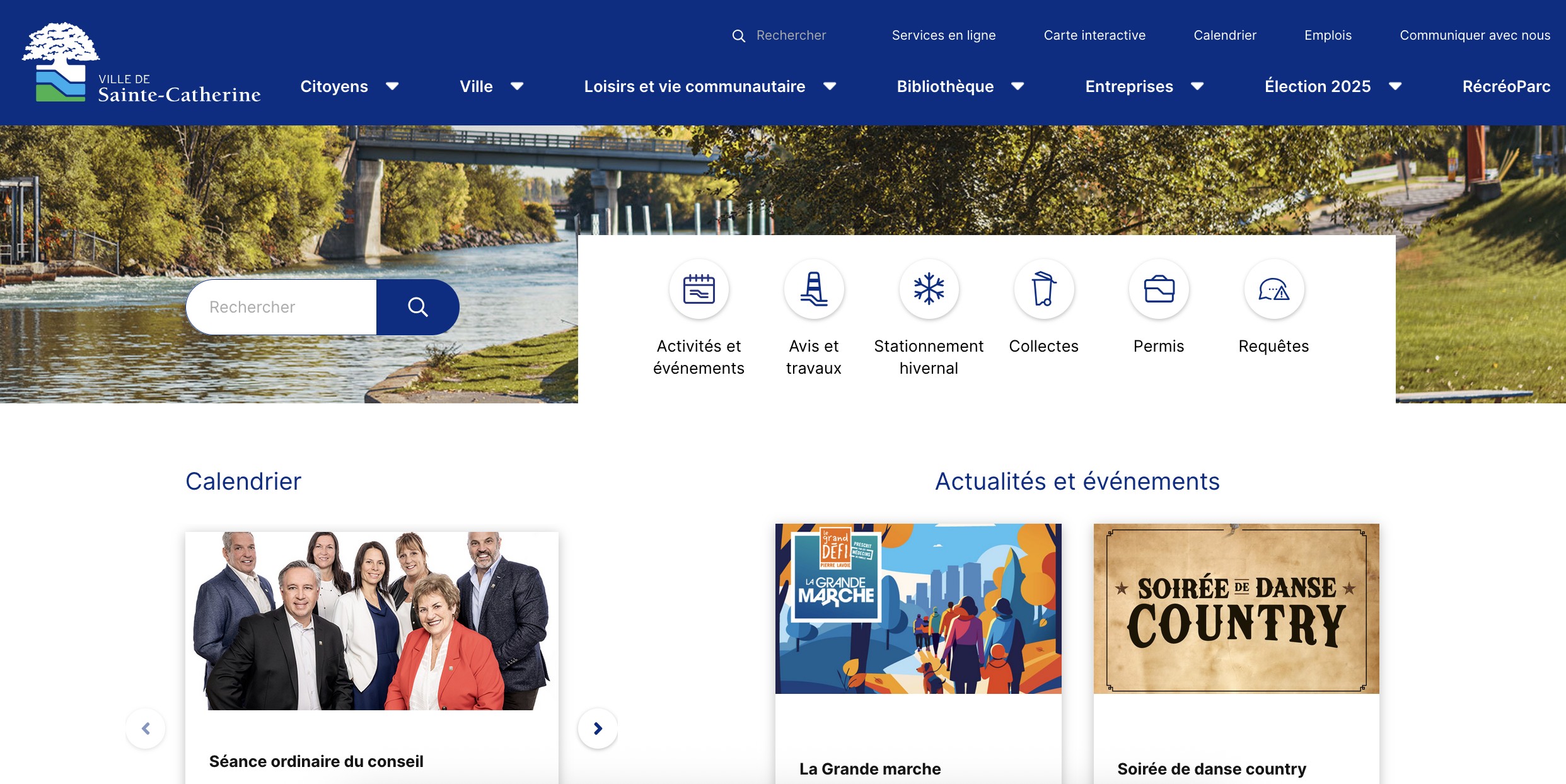Screen dimensions: 1566x784
Task: Open the Avis et travaux lighthouse icon
Action: tap(813, 290)
